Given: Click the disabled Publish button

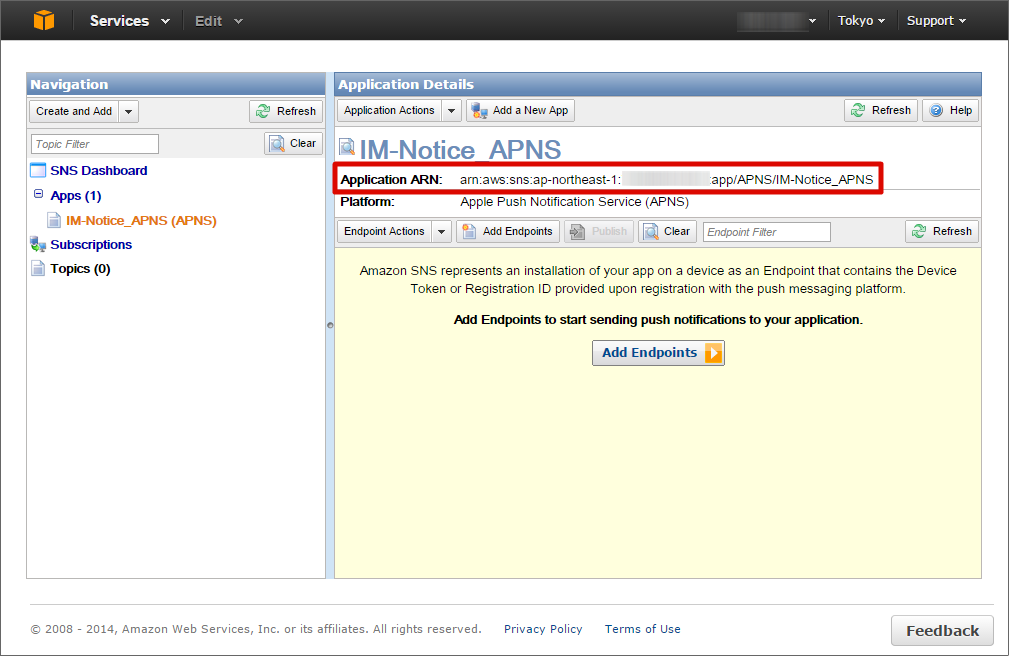Looking at the screenshot, I should [x=598, y=232].
